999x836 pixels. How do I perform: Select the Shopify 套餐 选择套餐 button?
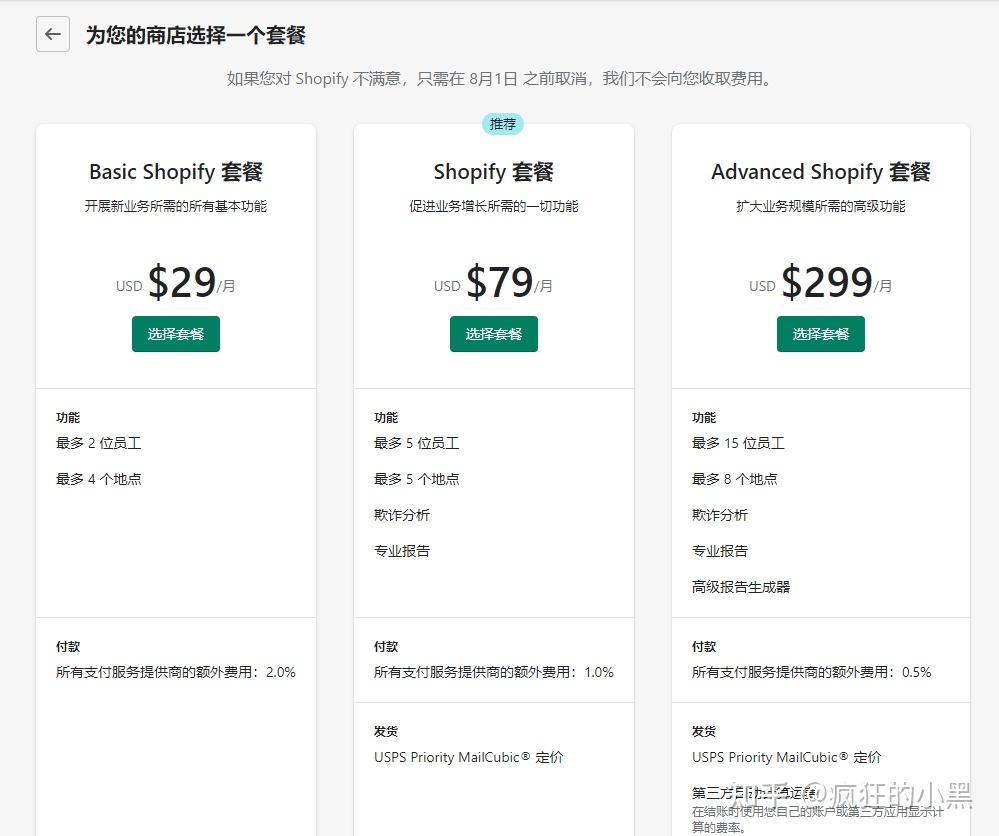[x=493, y=334]
